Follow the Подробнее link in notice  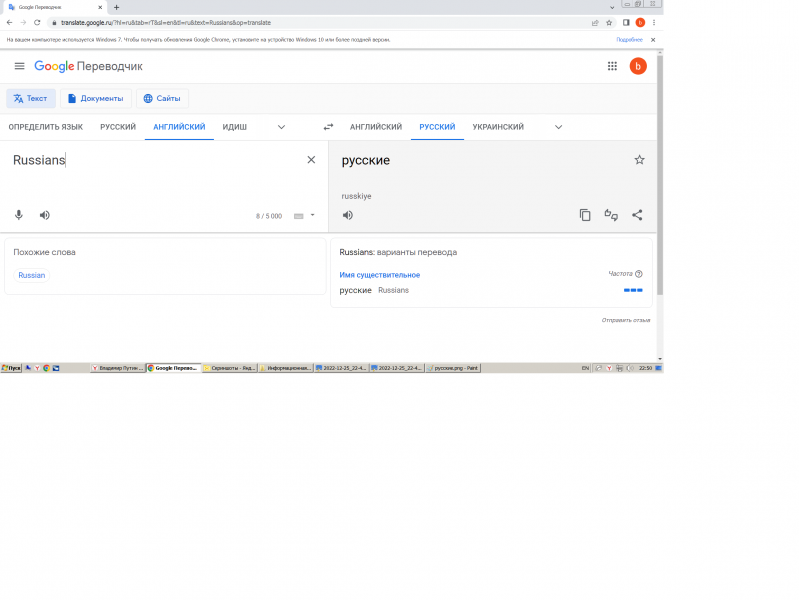tap(629, 40)
